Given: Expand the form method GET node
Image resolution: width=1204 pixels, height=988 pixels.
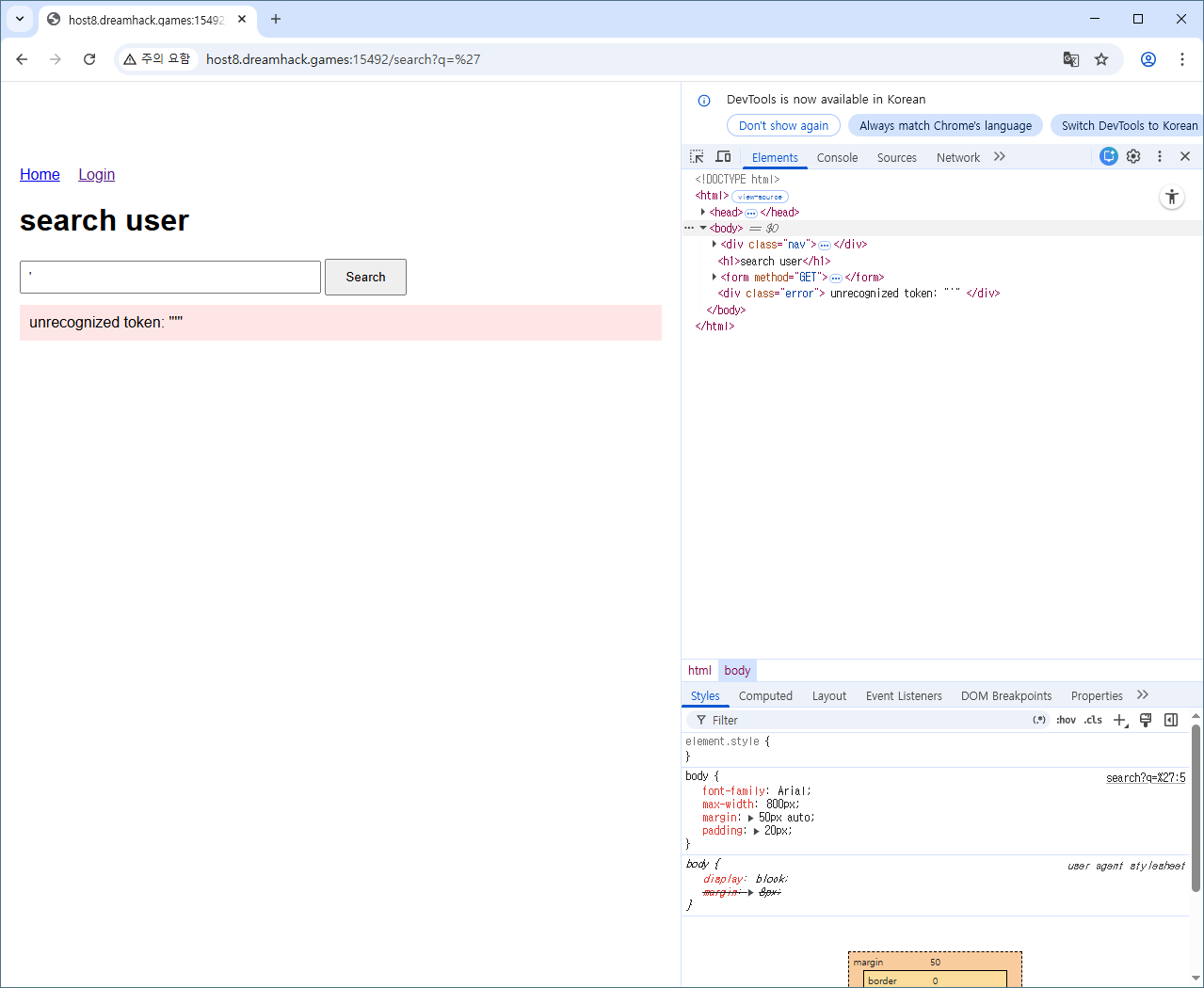Looking at the screenshot, I should [x=714, y=278].
